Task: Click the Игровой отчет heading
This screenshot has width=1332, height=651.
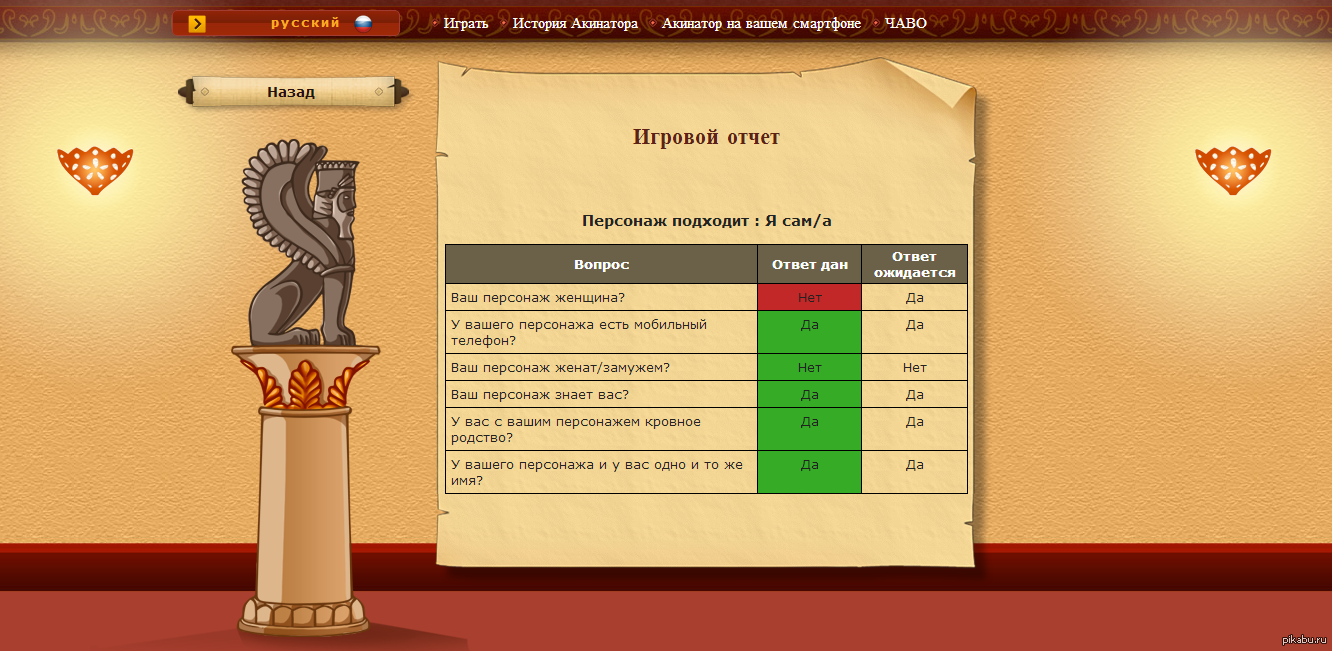Action: (706, 137)
